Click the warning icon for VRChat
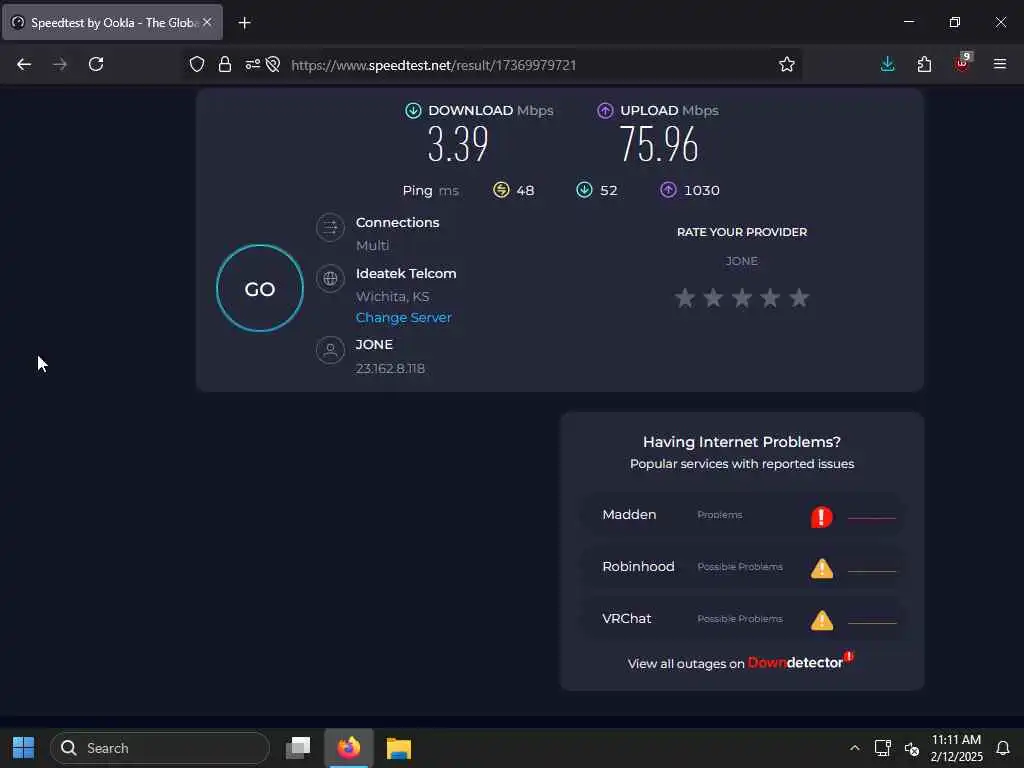The width and height of the screenshot is (1024, 768). pyautogui.click(x=822, y=620)
